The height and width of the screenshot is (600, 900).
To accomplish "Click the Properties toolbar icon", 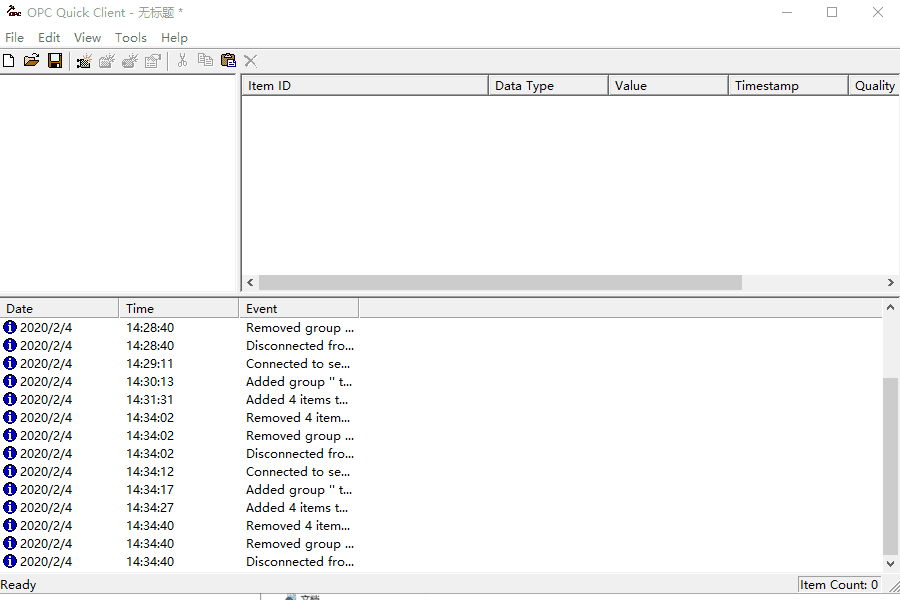I will coord(153,60).
